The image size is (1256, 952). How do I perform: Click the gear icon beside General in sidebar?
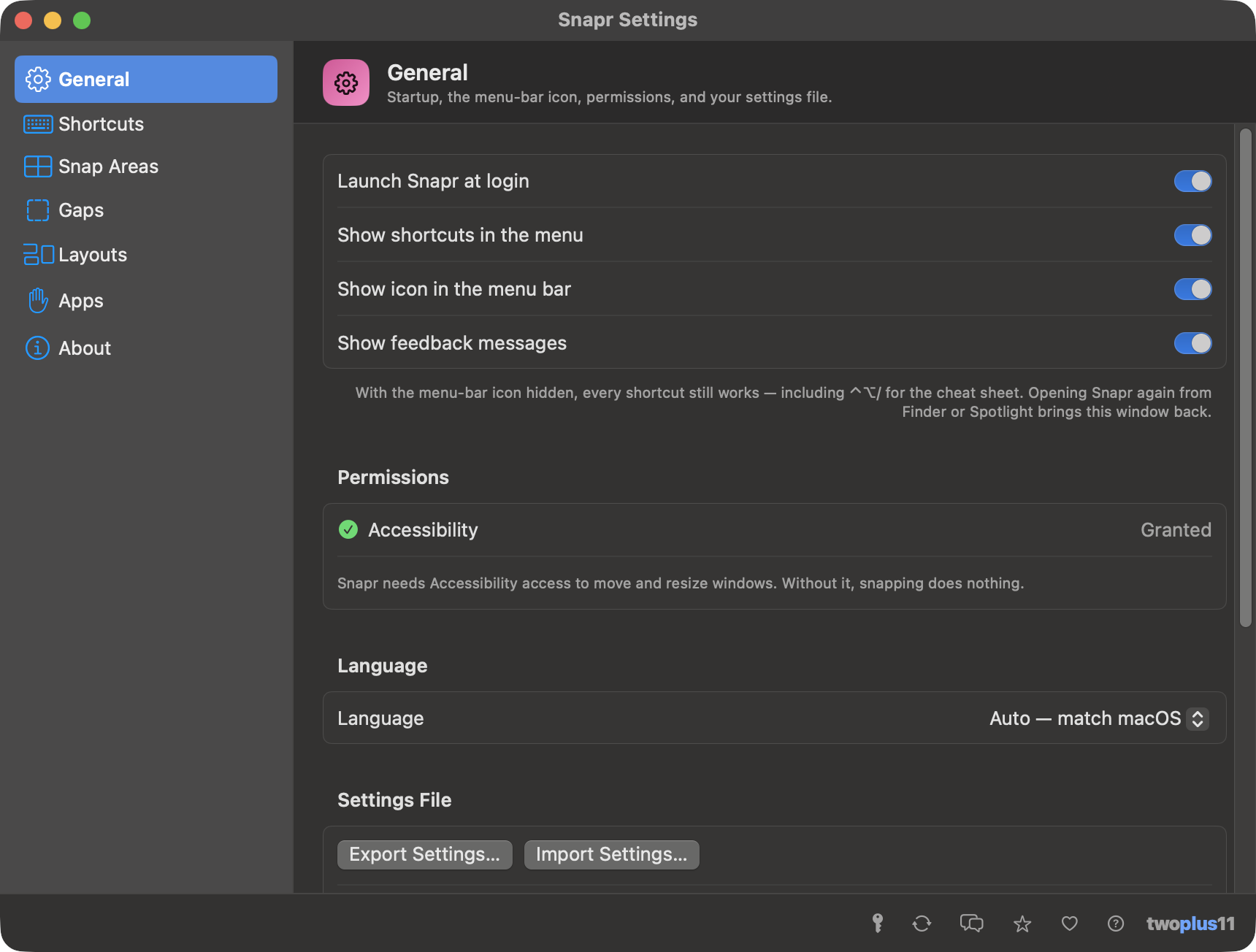click(x=38, y=80)
